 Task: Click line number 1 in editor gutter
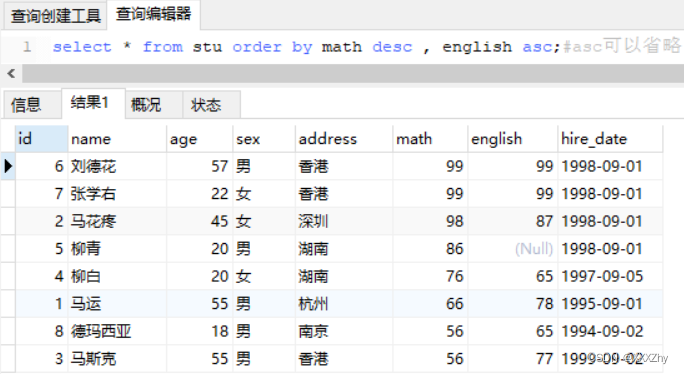pos(27,46)
